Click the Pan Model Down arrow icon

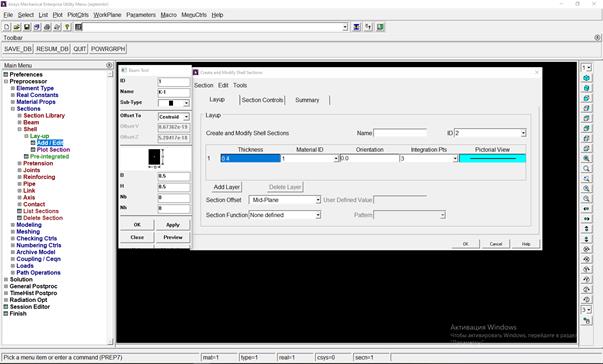586,239
